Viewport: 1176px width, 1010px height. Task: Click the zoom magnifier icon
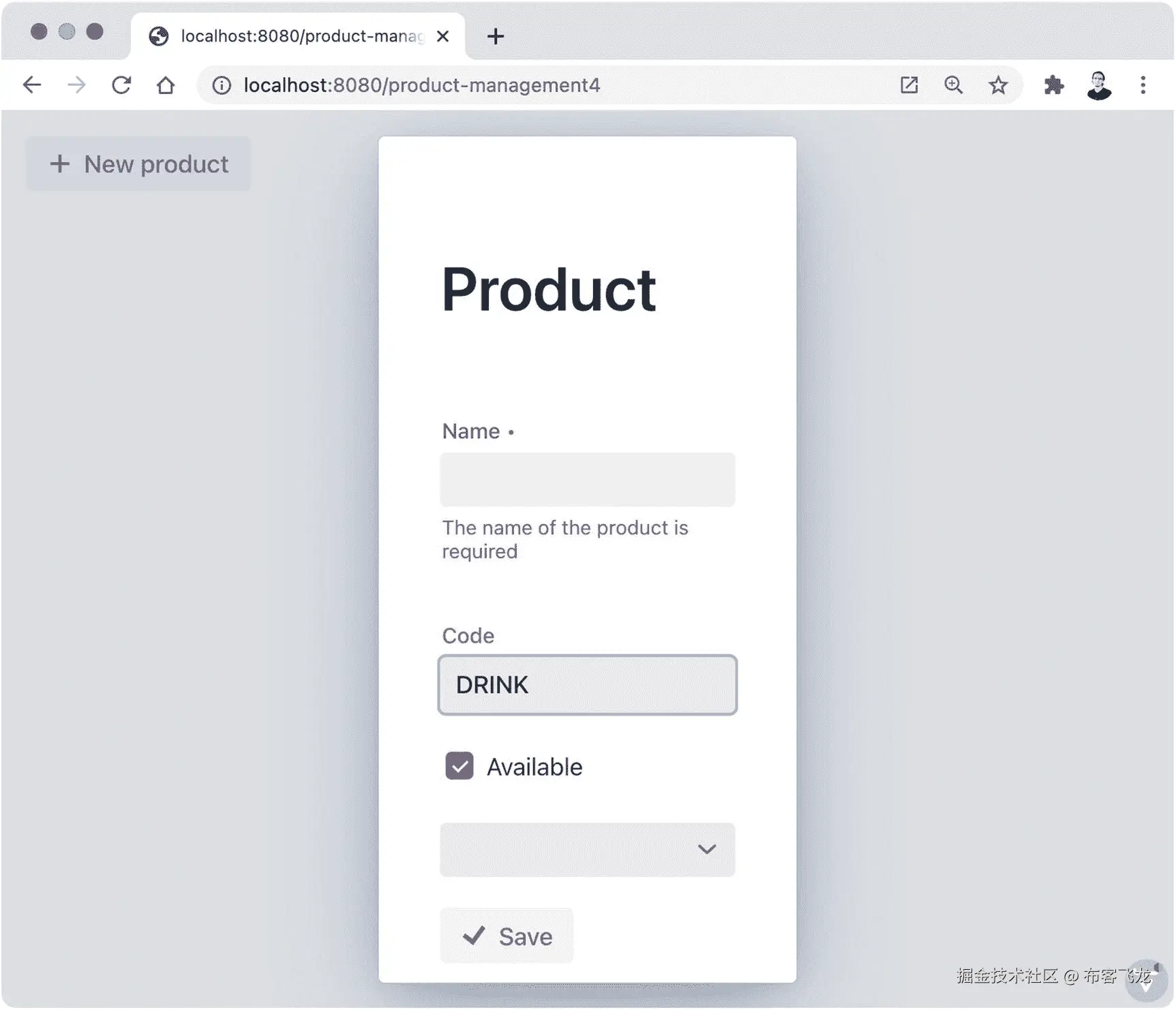953,85
